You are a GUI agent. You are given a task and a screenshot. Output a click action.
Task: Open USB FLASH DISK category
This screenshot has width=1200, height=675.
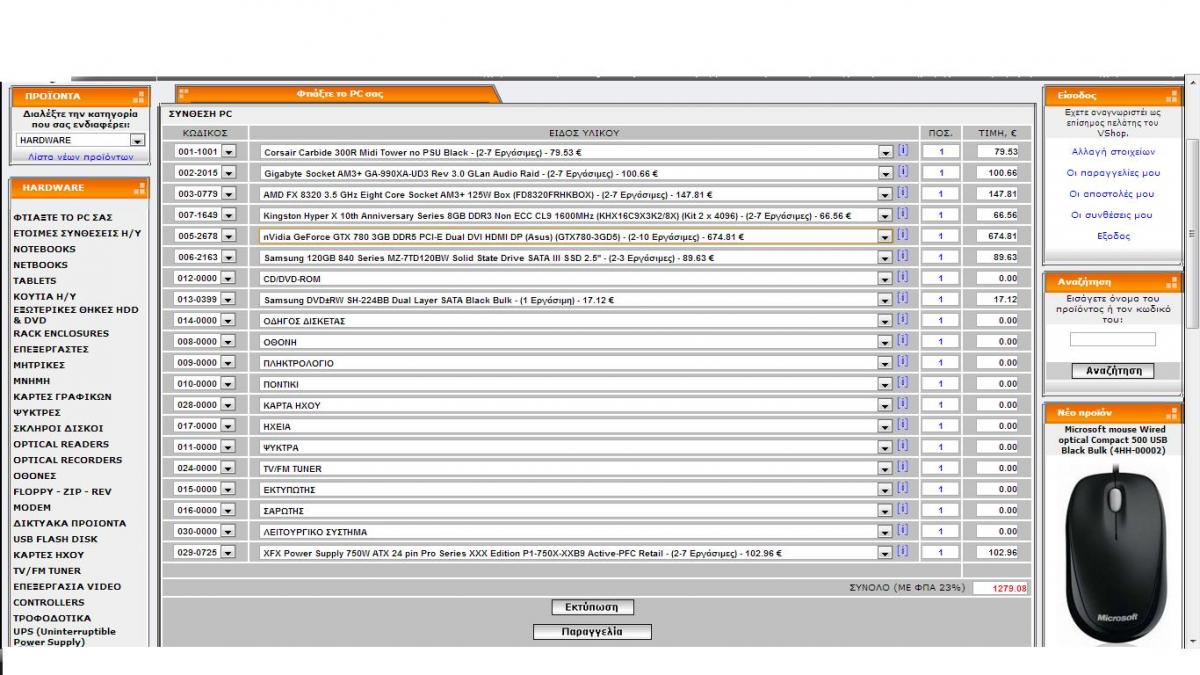pos(55,539)
